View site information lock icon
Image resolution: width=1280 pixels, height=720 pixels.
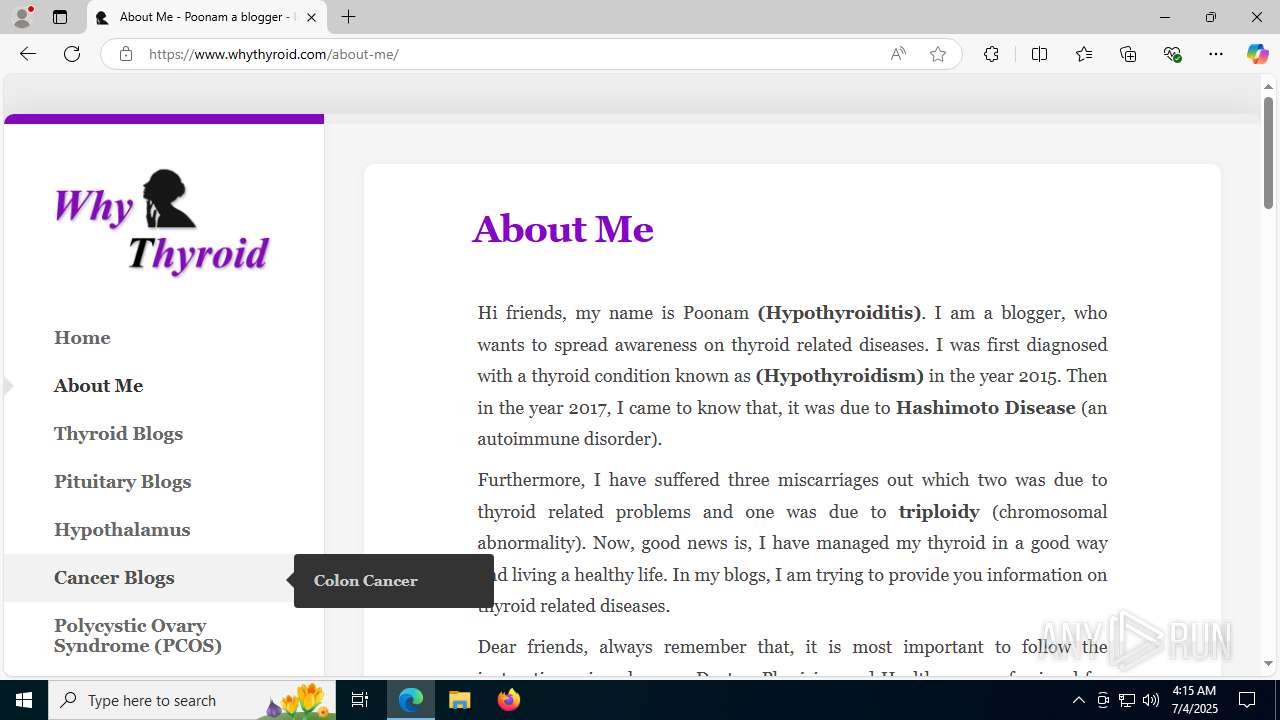pos(125,54)
